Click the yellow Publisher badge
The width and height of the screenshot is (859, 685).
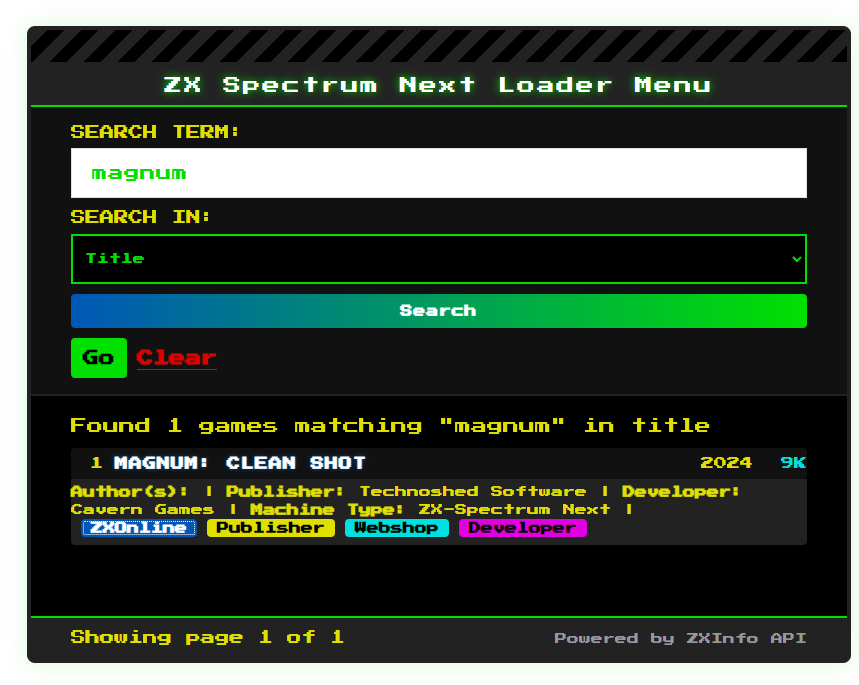click(x=270, y=528)
